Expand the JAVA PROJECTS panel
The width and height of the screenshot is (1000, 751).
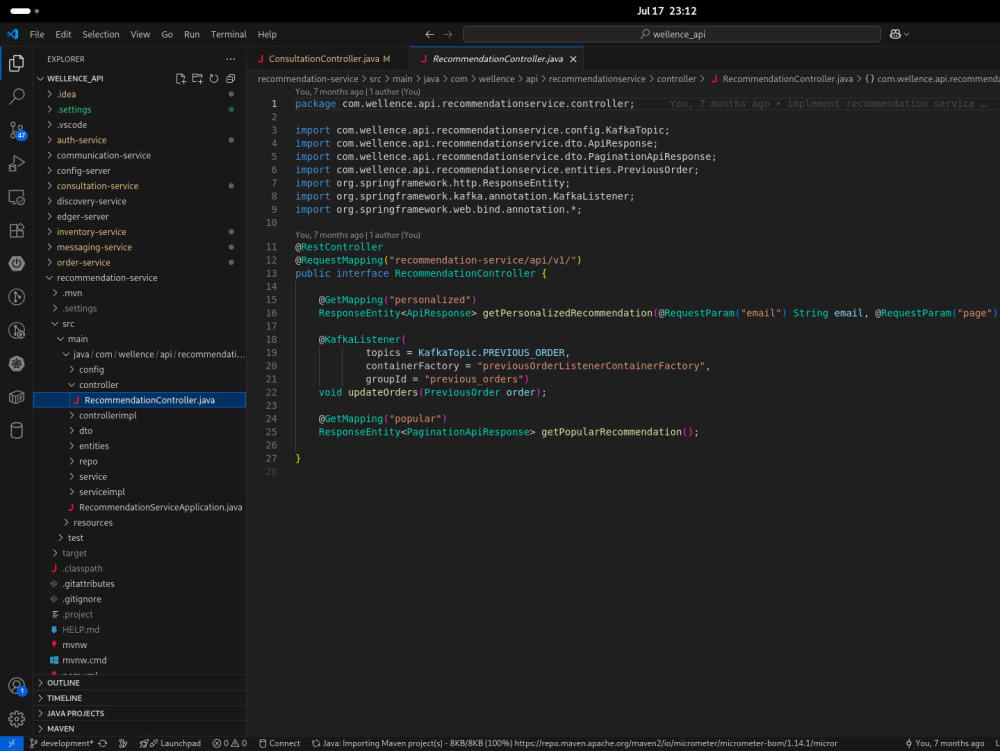(x=140, y=713)
